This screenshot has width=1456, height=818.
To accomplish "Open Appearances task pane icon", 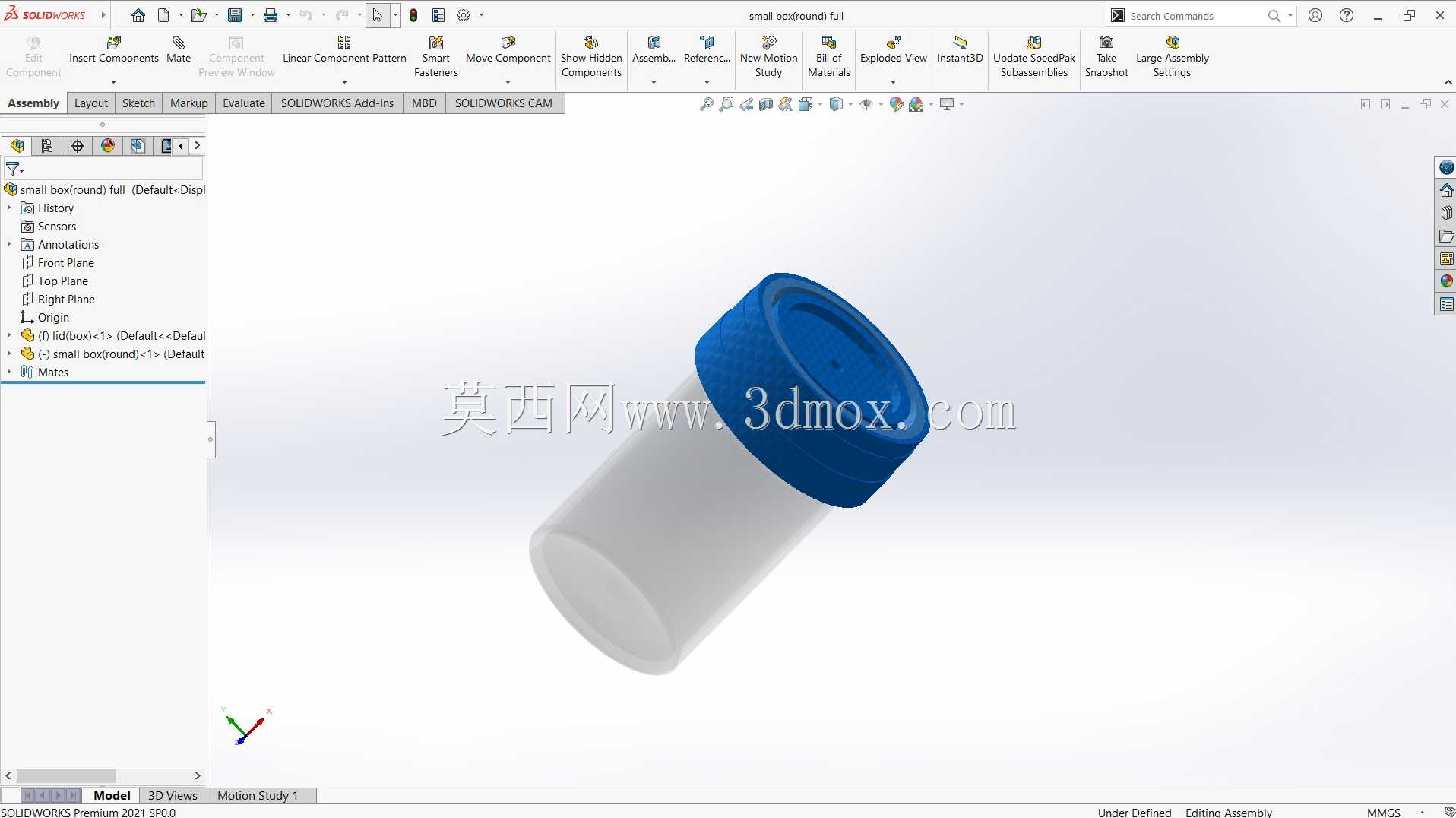I will tap(1446, 281).
